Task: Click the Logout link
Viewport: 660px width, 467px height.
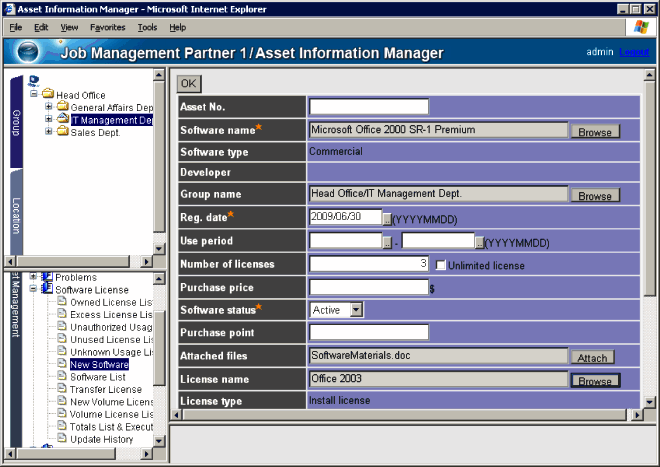Action: pos(634,52)
